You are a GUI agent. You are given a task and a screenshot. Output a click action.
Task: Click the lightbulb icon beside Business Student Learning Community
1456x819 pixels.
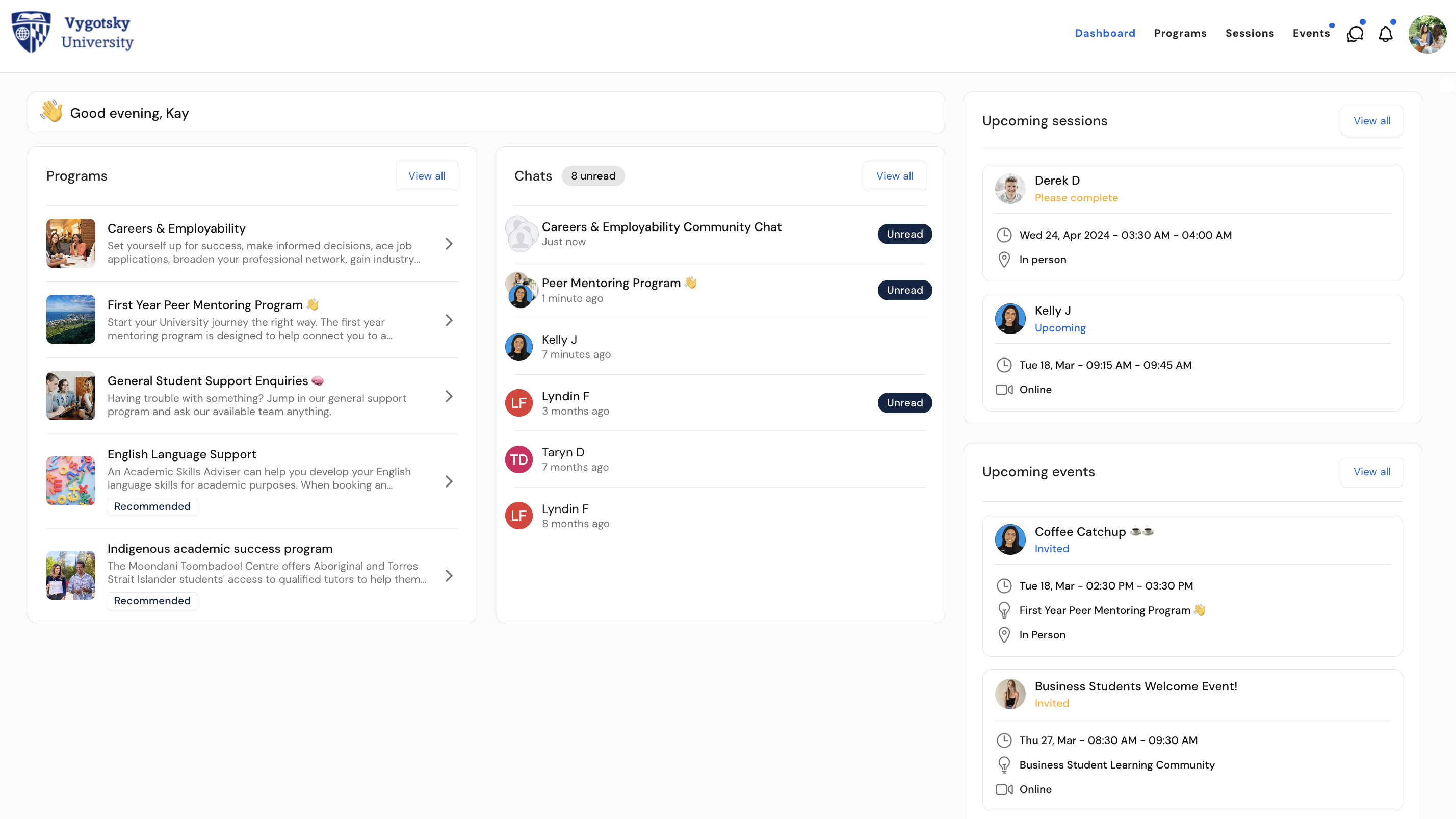click(1004, 765)
